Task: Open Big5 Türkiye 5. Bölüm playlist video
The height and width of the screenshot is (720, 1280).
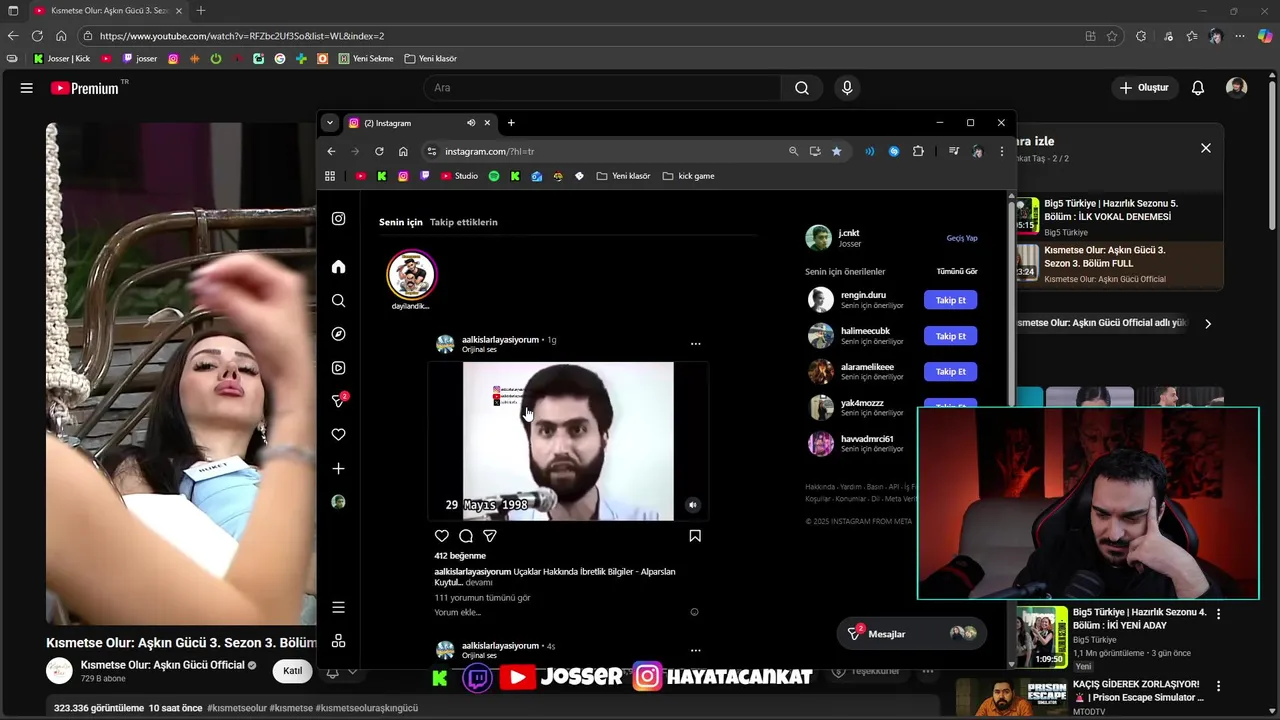Action: coord(1120,215)
